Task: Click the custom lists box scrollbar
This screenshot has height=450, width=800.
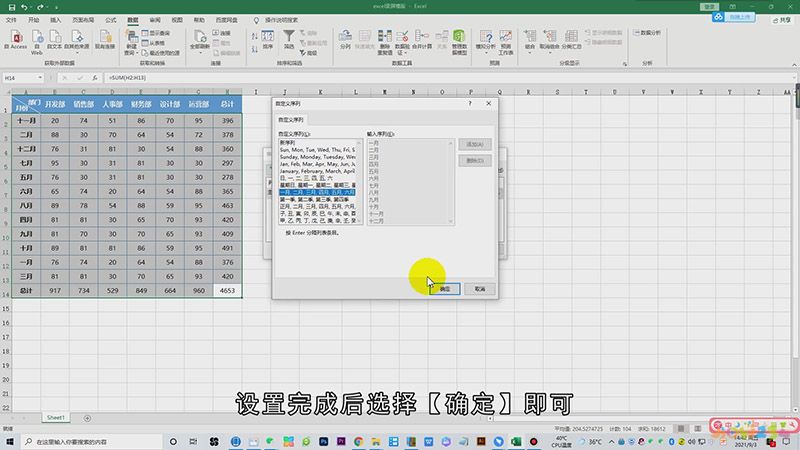Action: click(x=359, y=181)
